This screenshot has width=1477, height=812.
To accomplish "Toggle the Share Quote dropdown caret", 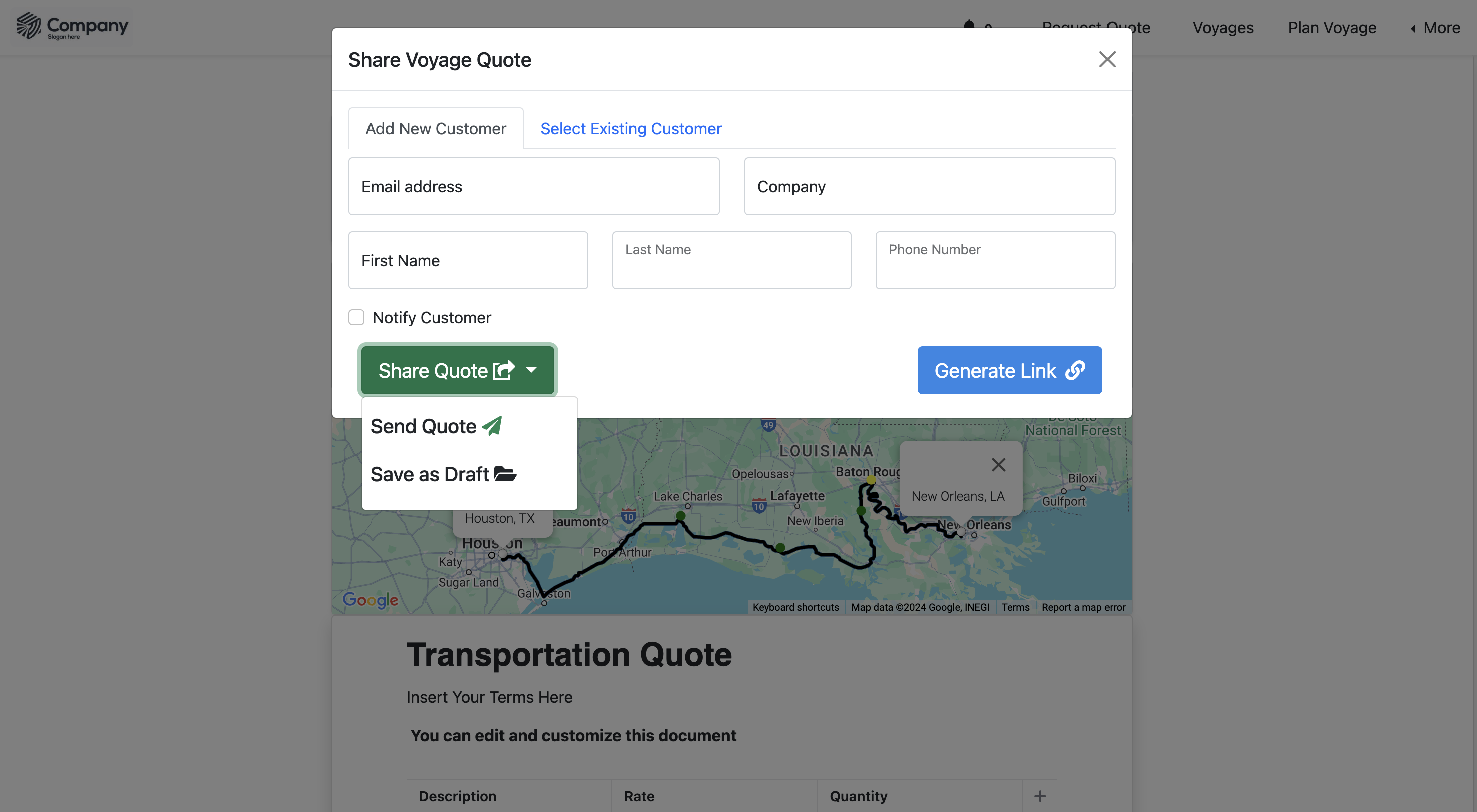I will tap(531, 370).
